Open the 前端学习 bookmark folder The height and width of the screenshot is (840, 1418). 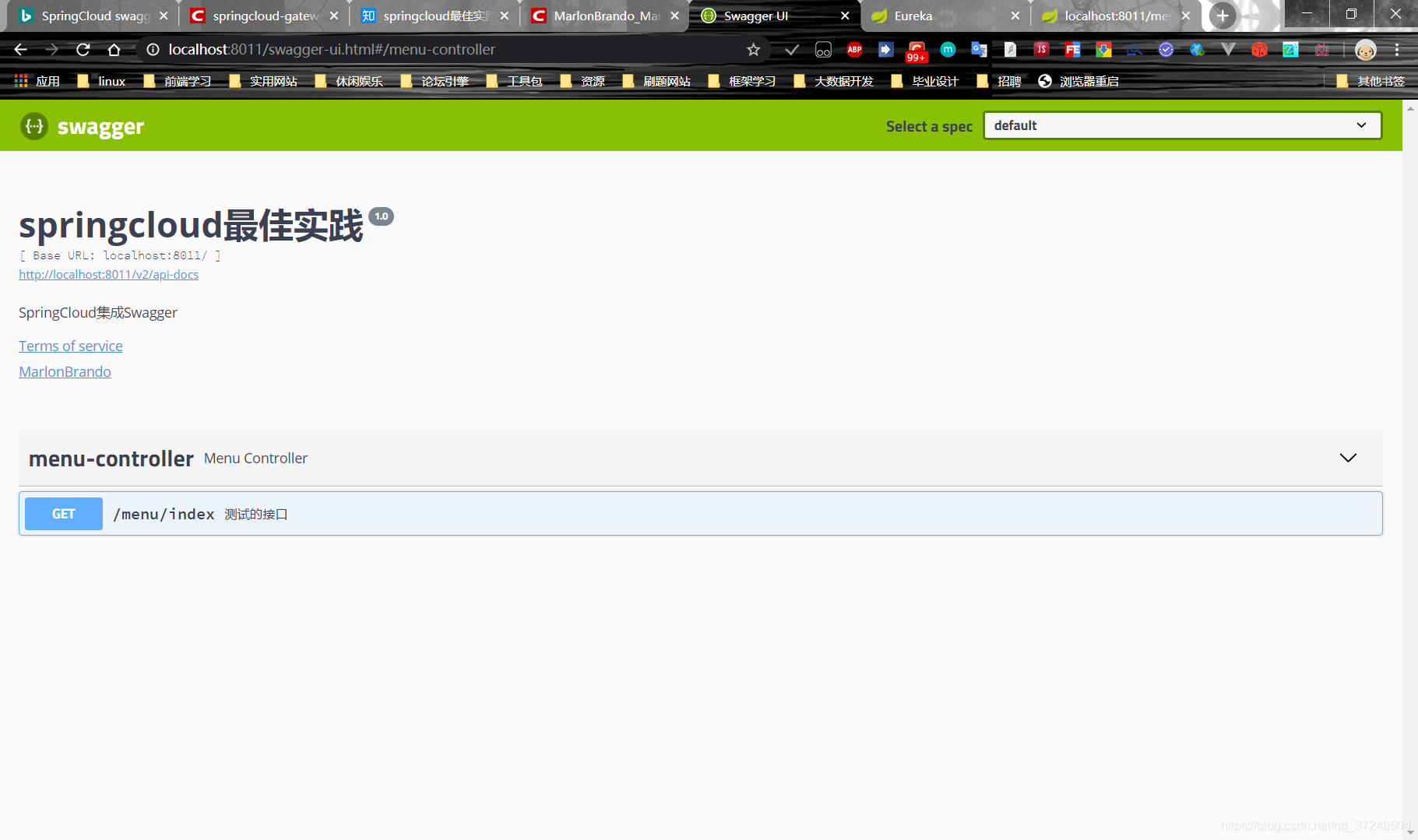tap(178, 81)
